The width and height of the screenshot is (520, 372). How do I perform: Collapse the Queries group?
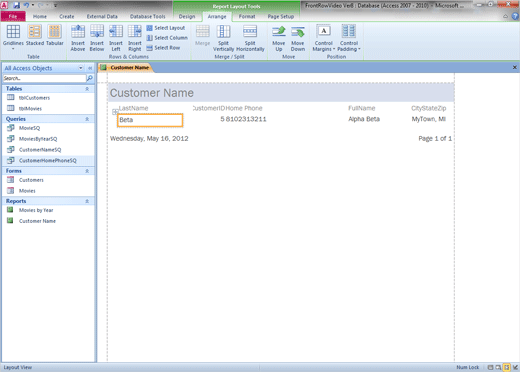pos(87,119)
